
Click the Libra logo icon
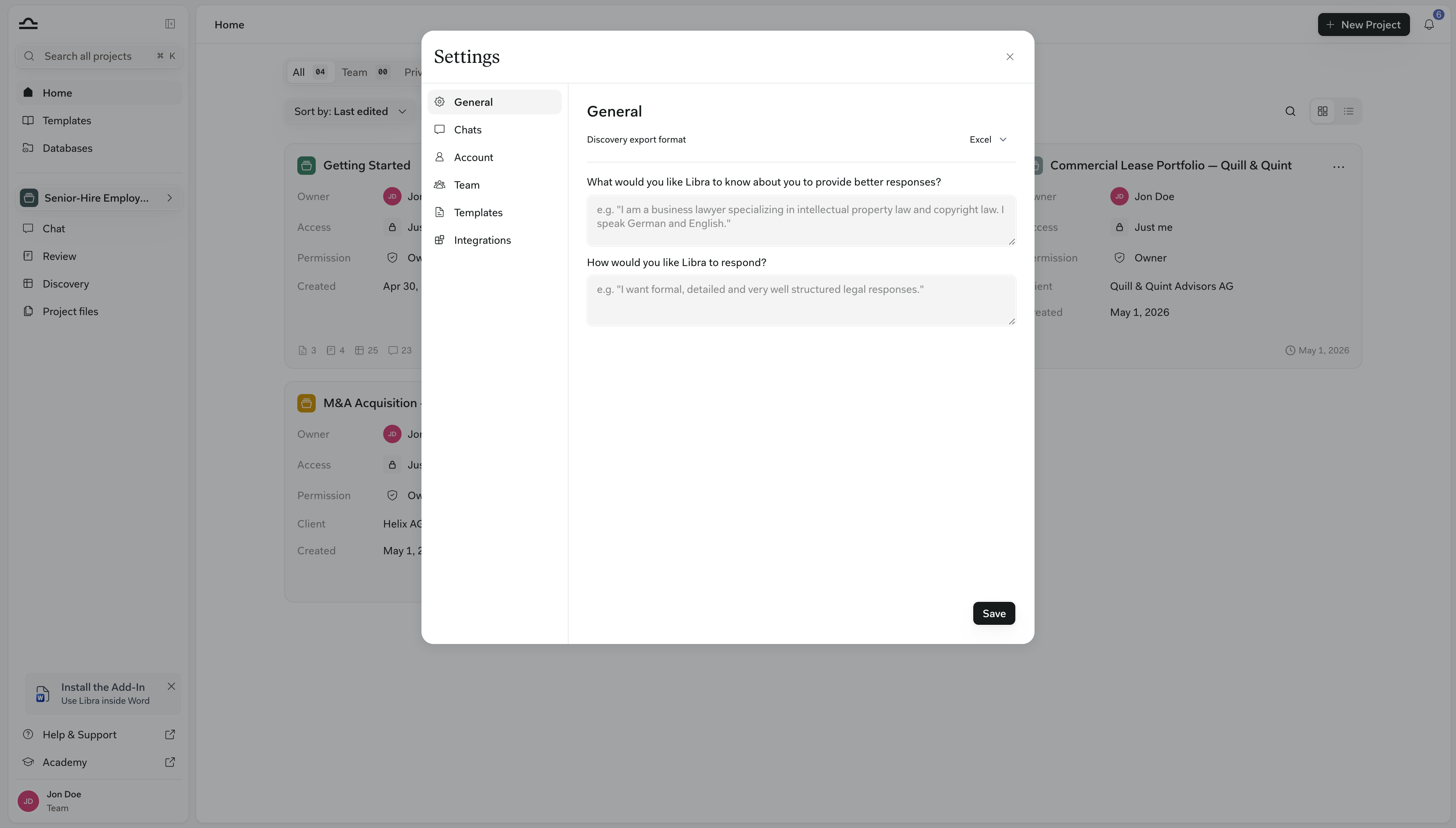click(28, 23)
